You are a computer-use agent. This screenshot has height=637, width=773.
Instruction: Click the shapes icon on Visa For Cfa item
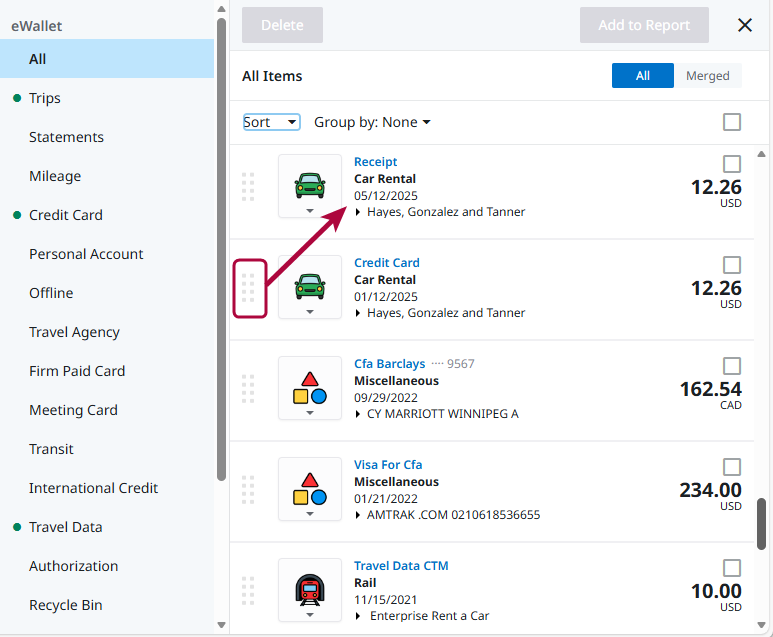(310, 488)
